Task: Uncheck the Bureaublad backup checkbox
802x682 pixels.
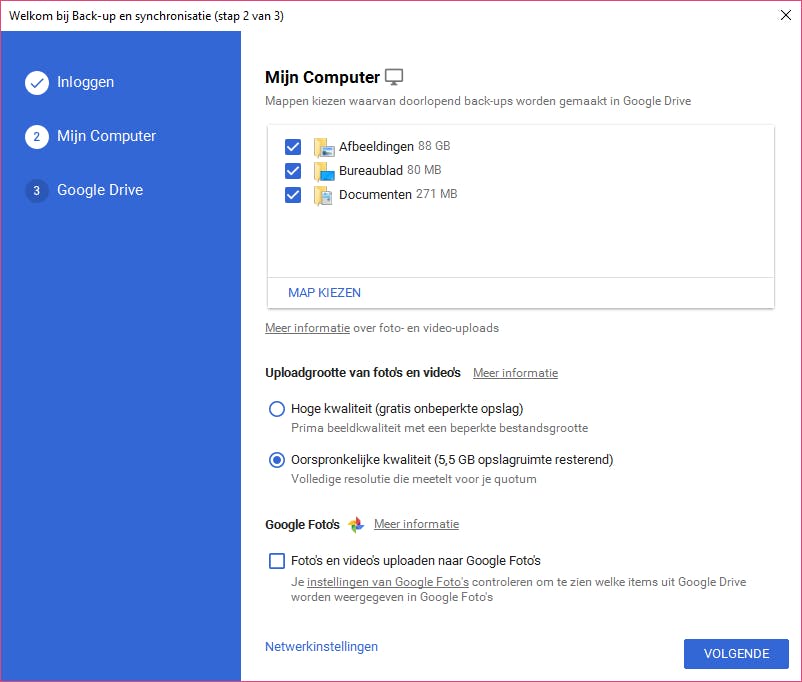Action: (x=292, y=170)
